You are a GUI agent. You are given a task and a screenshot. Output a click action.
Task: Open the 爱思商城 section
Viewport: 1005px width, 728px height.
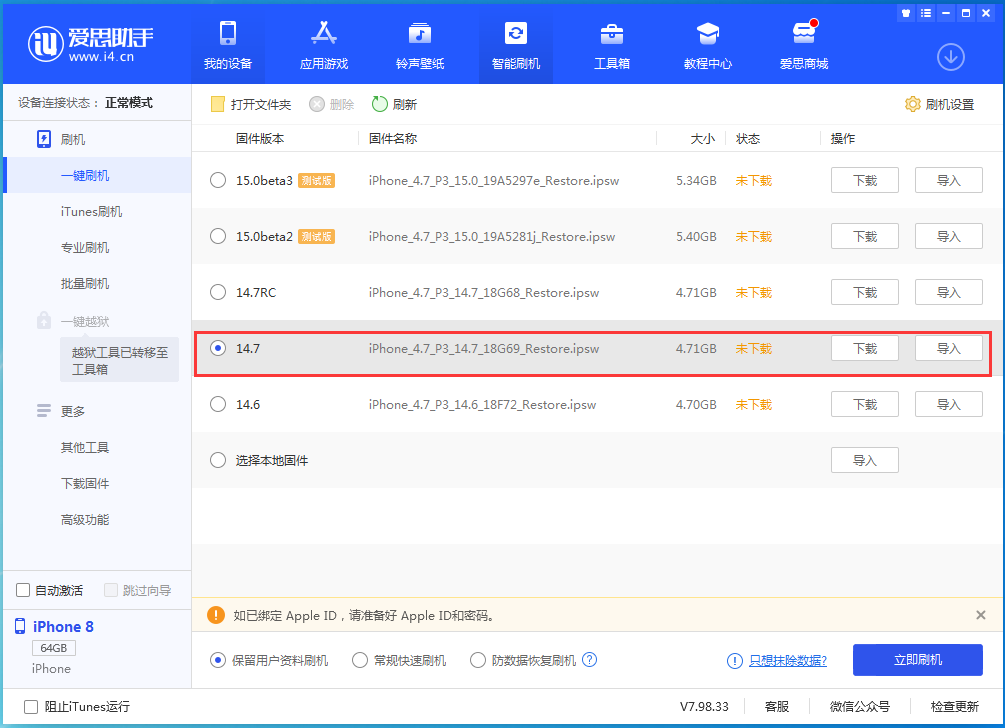(804, 45)
